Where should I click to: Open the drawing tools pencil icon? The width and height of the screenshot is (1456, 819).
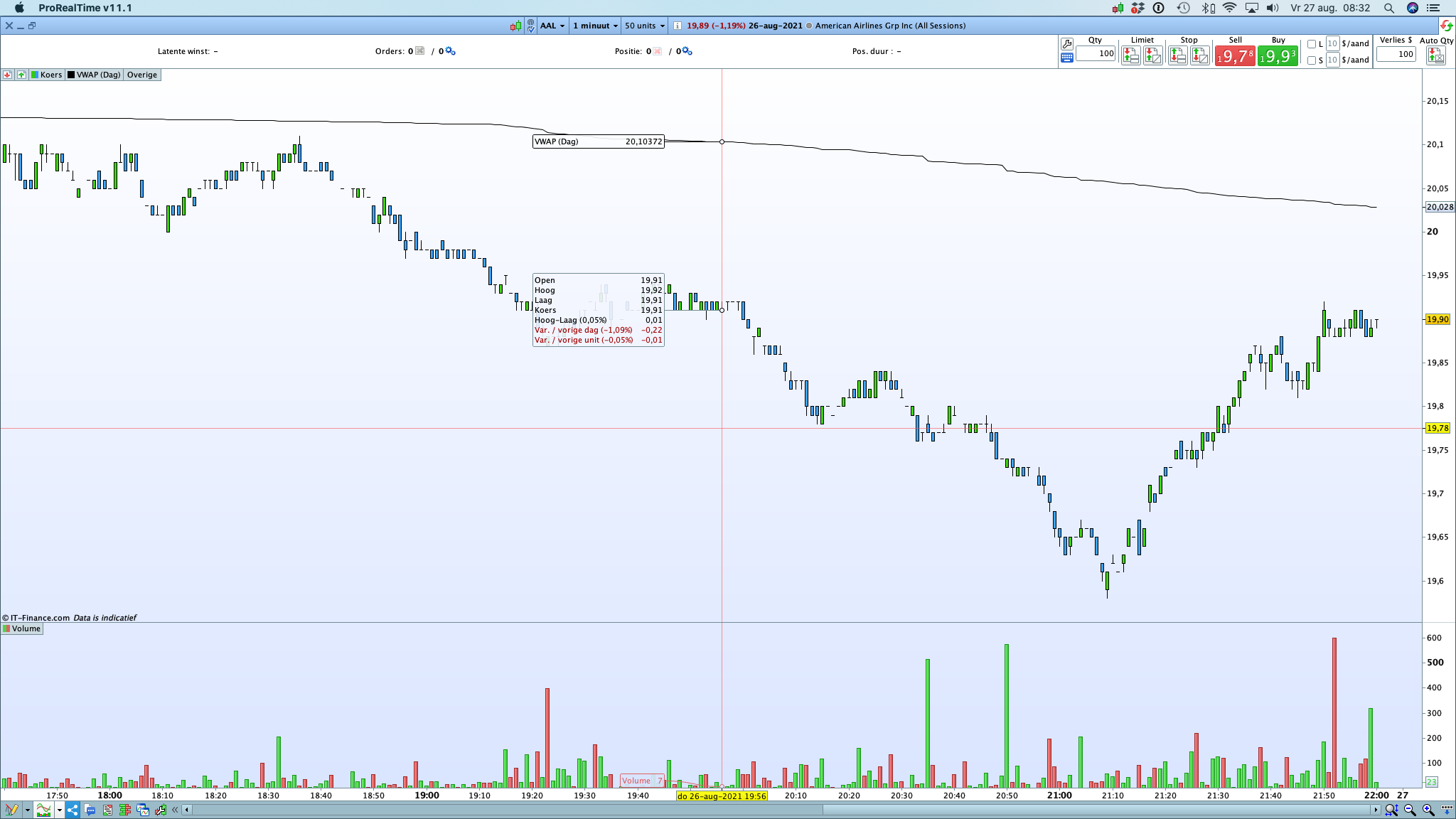click(11, 810)
